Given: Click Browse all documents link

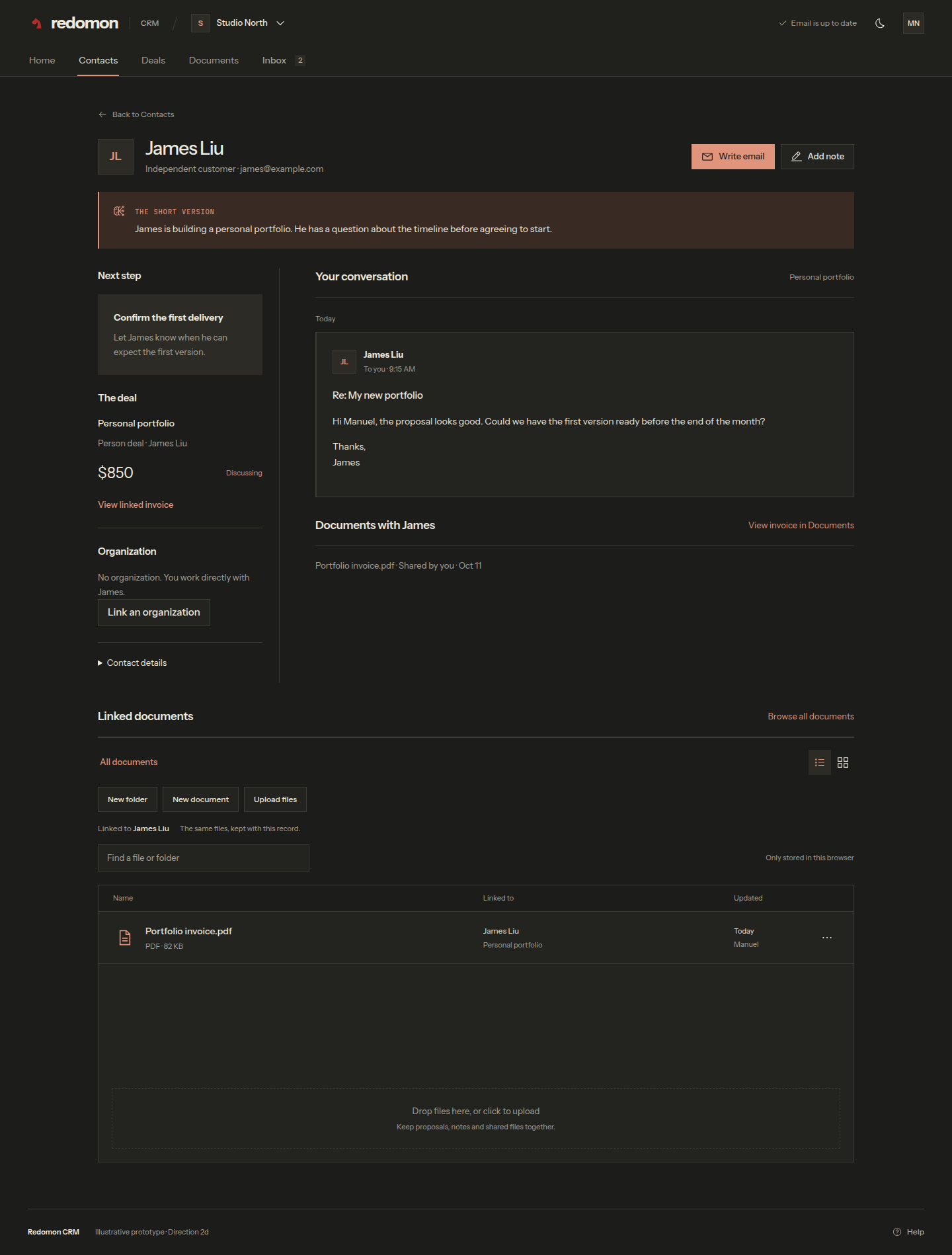Looking at the screenshot, I should [811, 716].
